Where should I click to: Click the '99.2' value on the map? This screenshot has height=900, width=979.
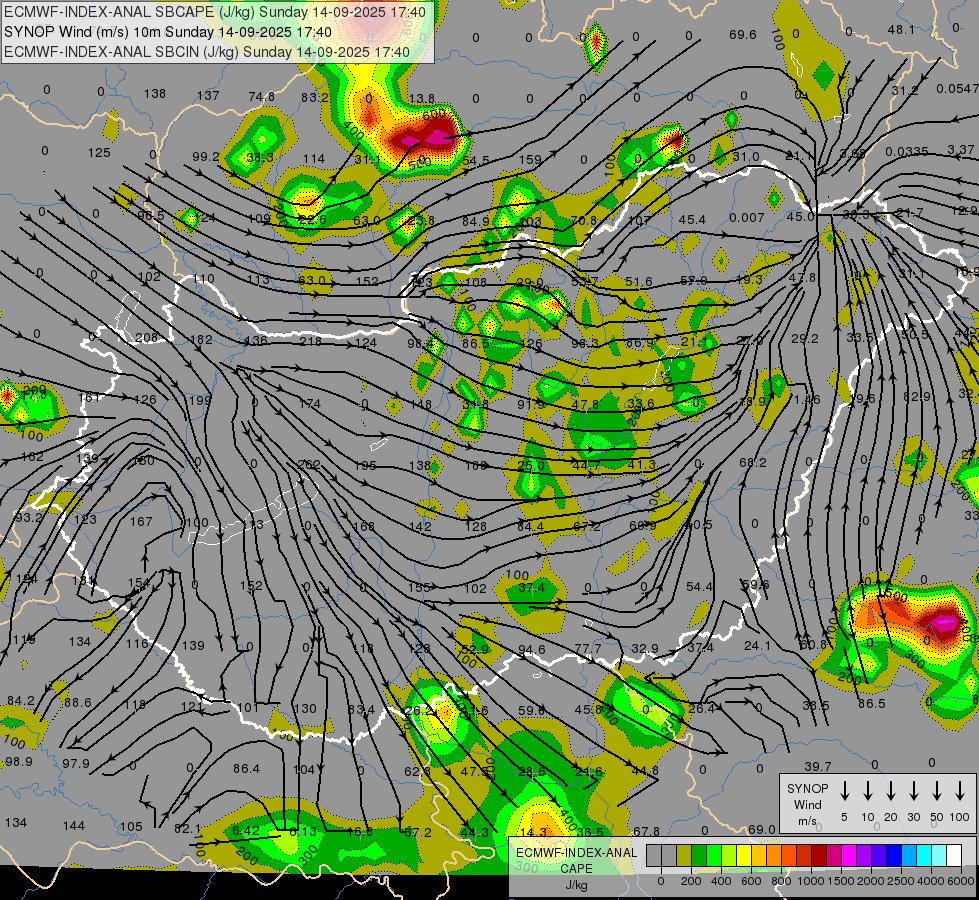pos(206,157)
